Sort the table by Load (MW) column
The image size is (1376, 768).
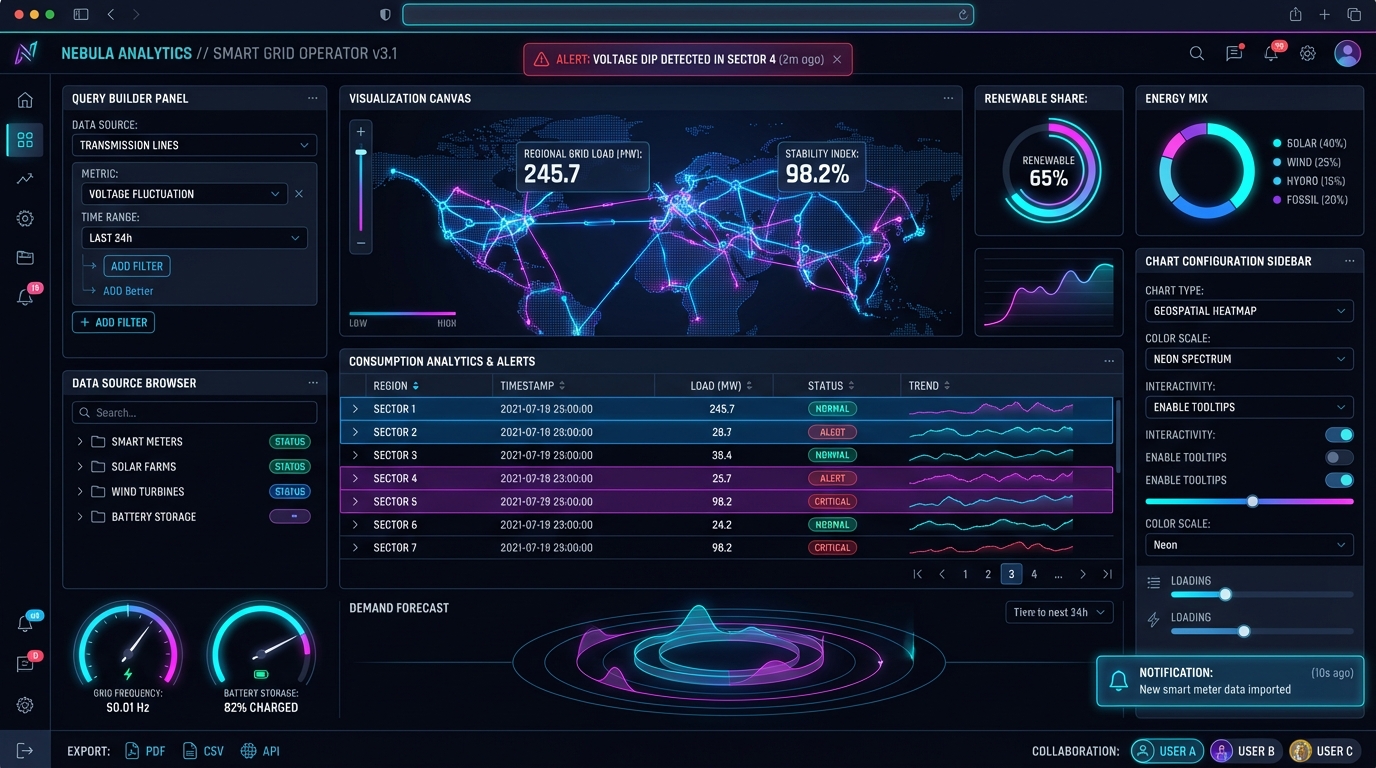click(x=749, y=386)
